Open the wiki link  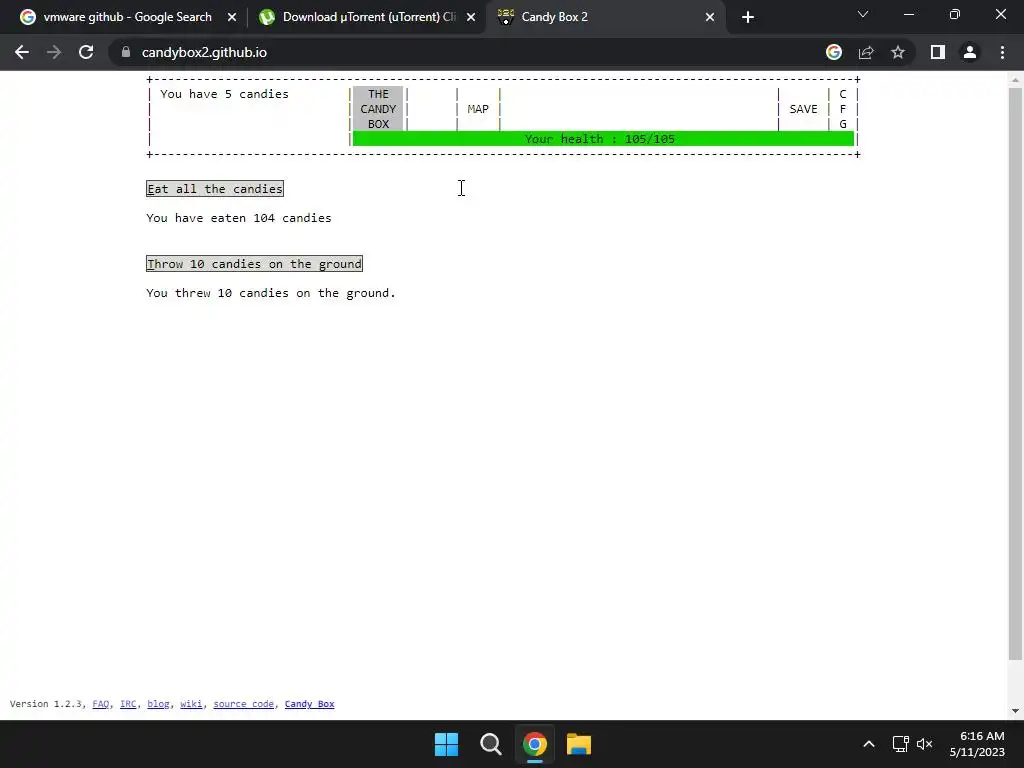coord(191,704)
